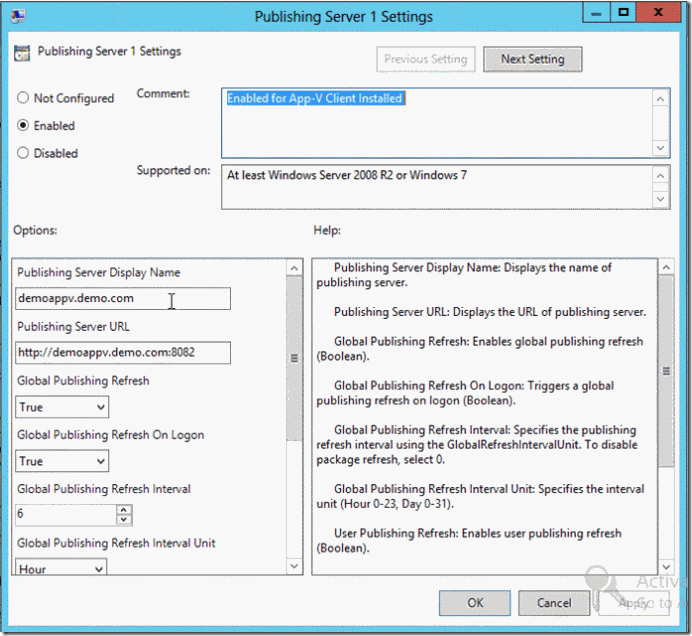This screenshot has height=636, width=692.
Task: Go to Next Setting
Action: click(533, 59)
